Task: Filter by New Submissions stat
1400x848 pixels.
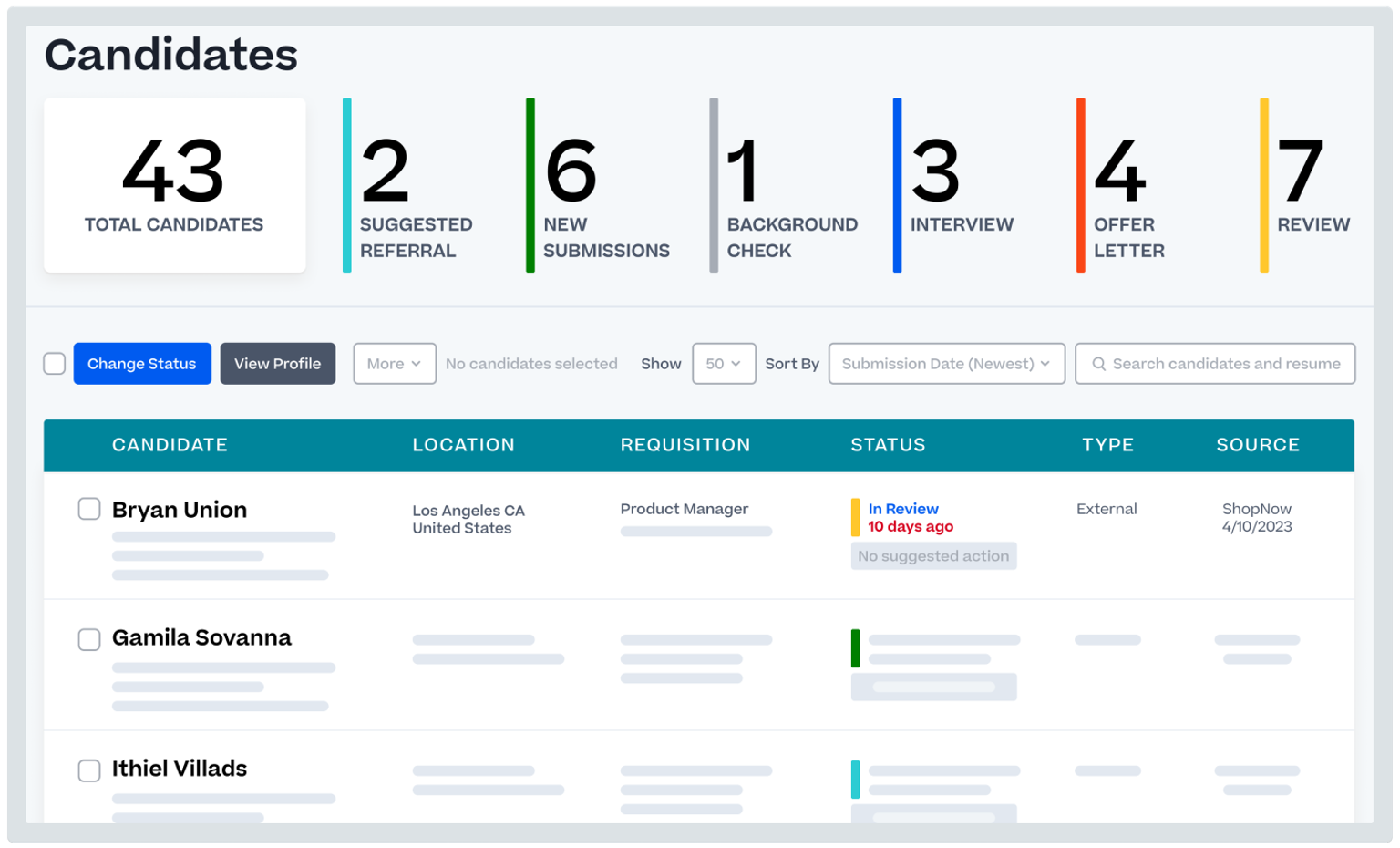Action: click(x=600, y=185)
